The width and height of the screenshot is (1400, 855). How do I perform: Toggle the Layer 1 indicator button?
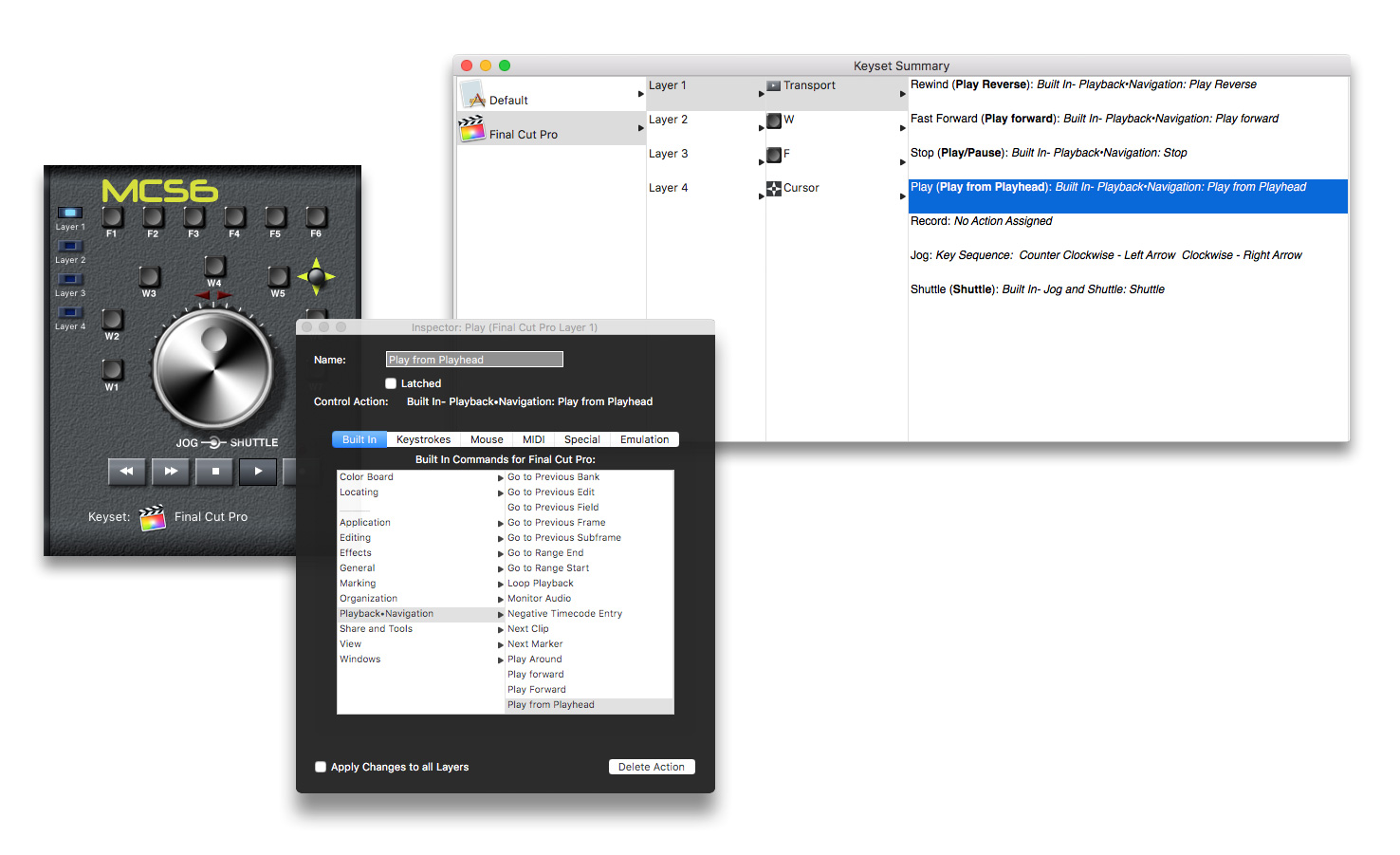[70, 213]
